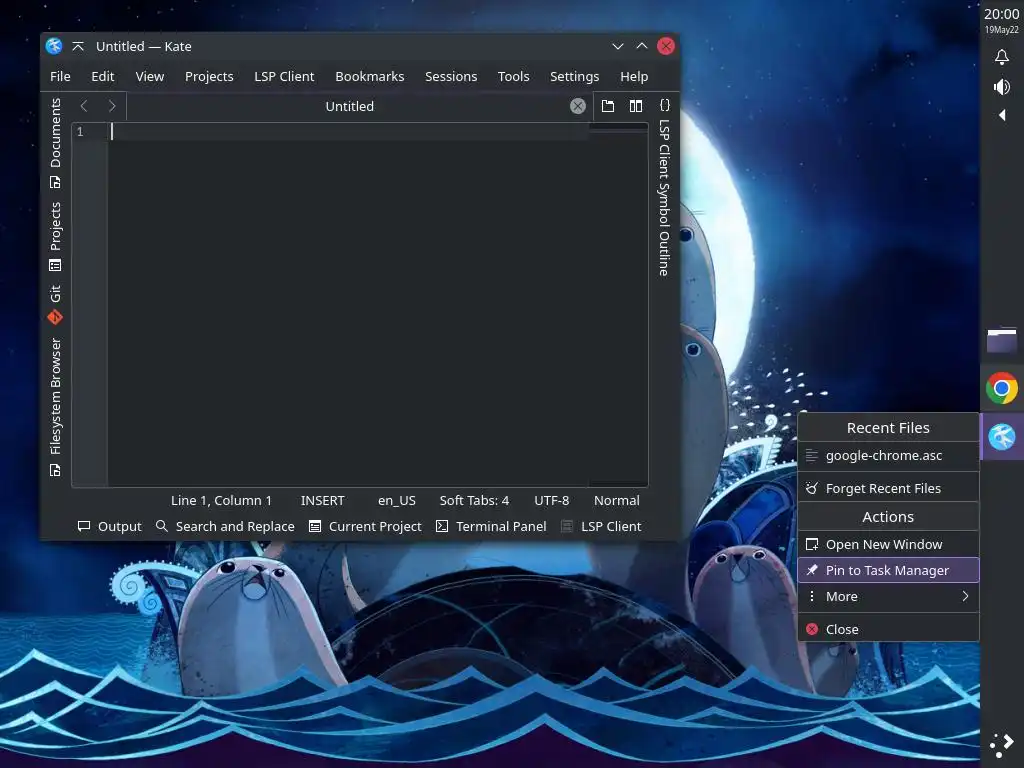Open the View menu

pyautogui.click(x=150, y=76)
